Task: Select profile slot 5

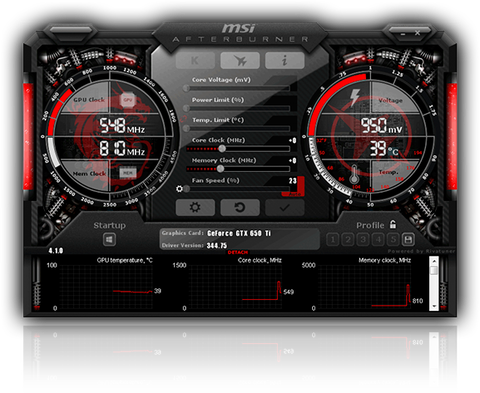Action: 393,239
